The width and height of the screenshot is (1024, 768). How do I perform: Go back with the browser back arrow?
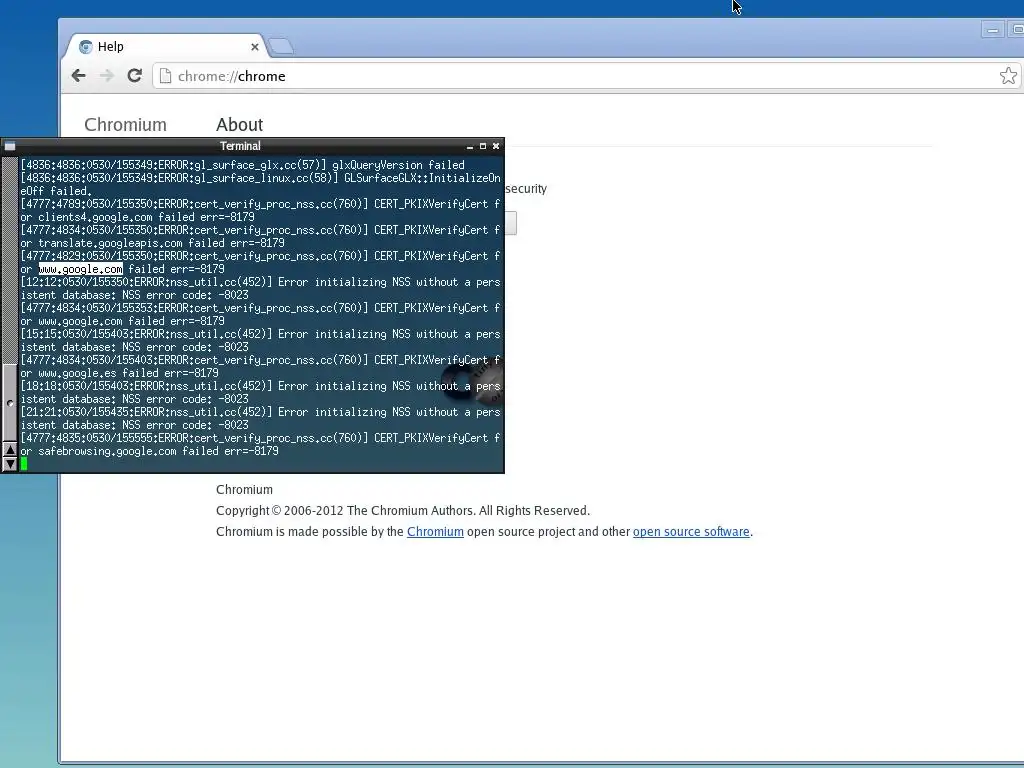pos(78,76)
